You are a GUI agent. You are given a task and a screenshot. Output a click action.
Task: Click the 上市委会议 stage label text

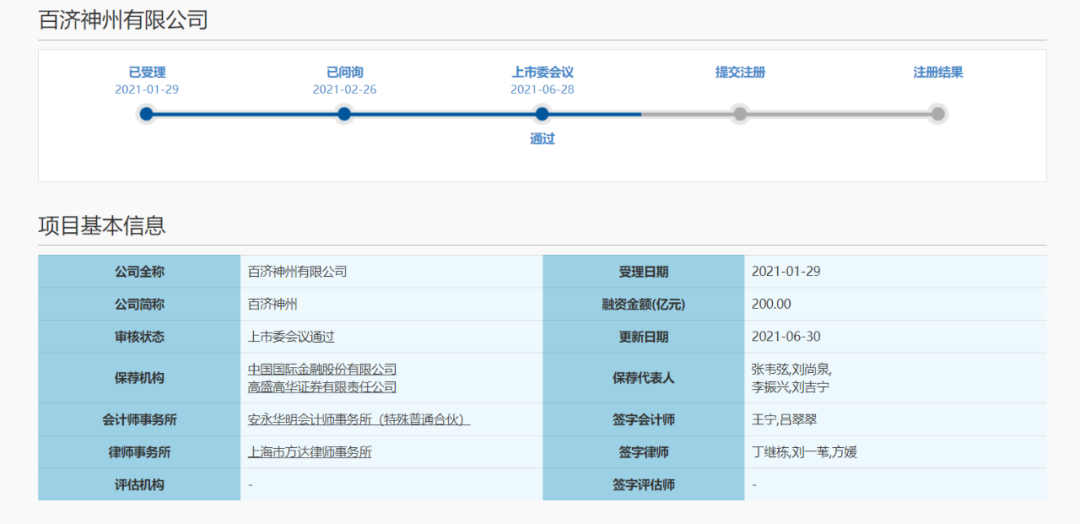542,72
